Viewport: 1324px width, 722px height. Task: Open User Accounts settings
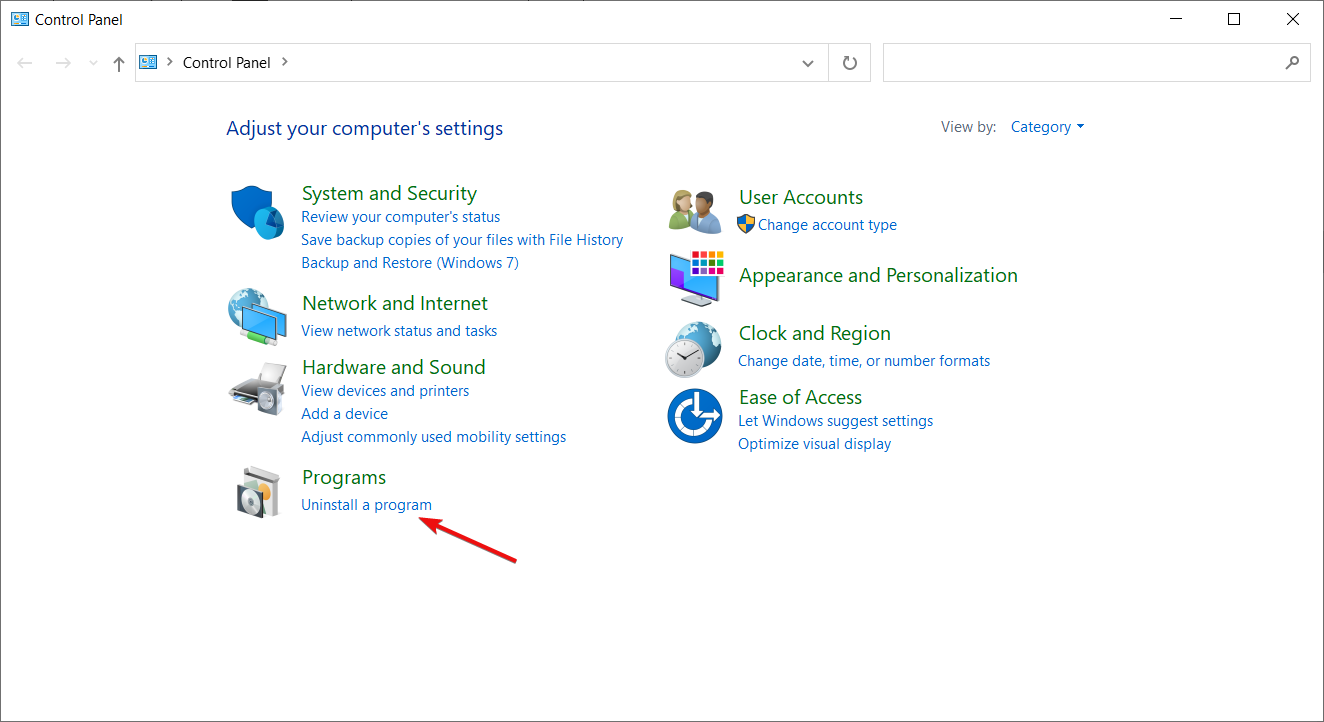tap(800, 197)
